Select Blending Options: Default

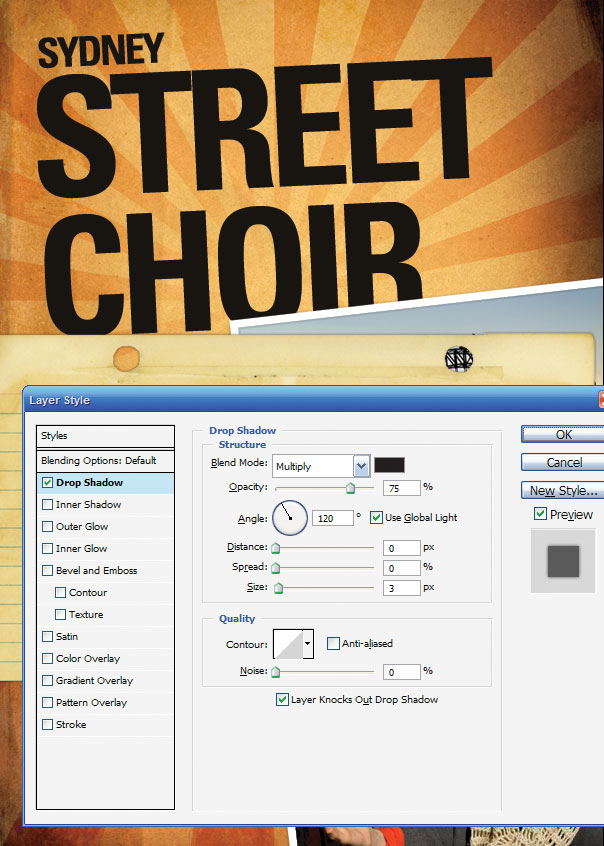coord(105,461)
